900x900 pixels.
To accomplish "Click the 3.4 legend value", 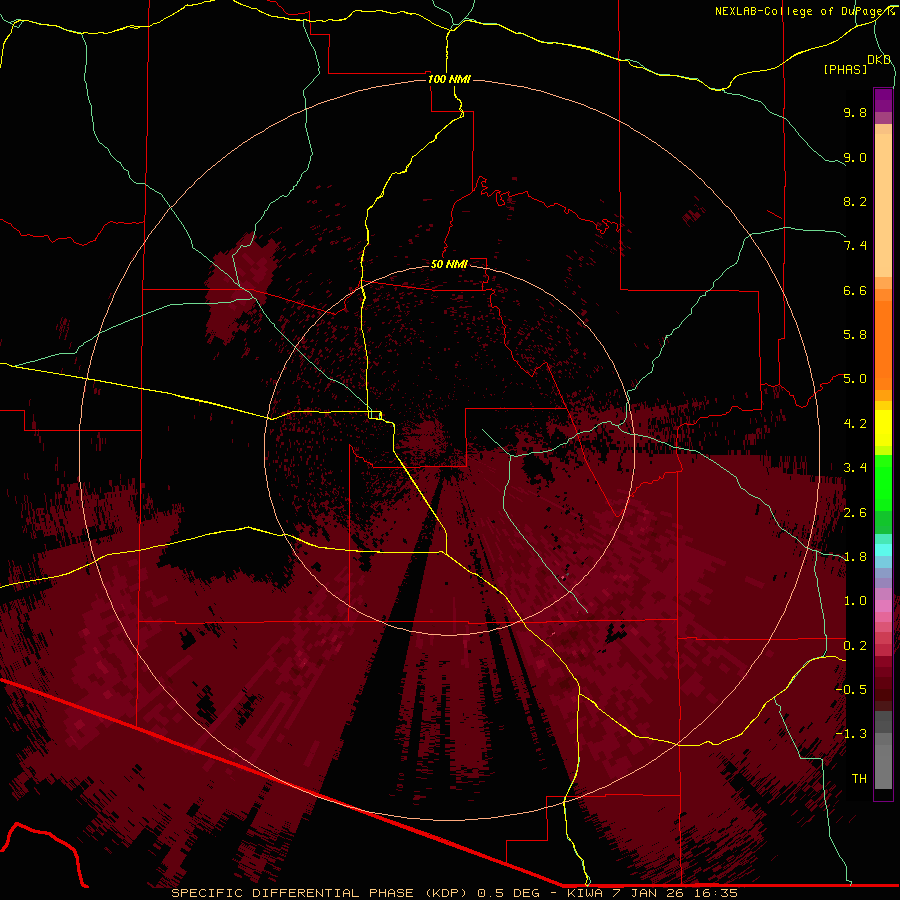I will tap(855, 468).
